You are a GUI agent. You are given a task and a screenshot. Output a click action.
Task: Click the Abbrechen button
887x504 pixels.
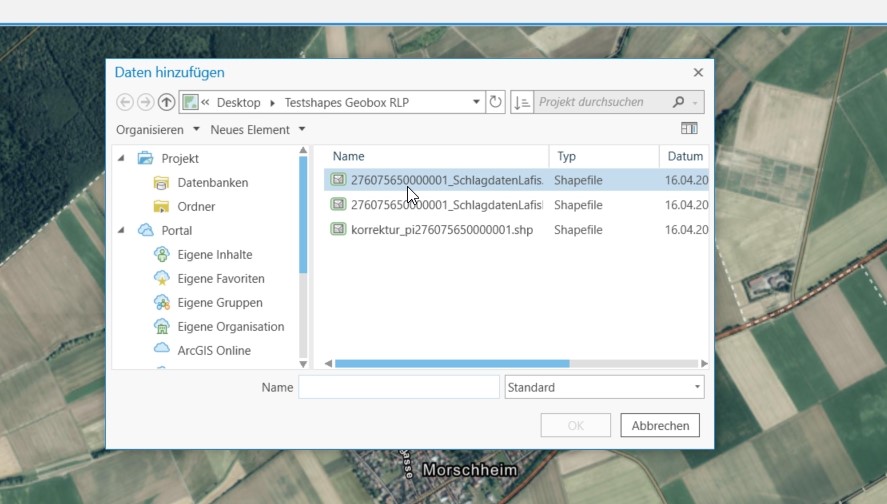pyautogui.click(x=660, y=425)
